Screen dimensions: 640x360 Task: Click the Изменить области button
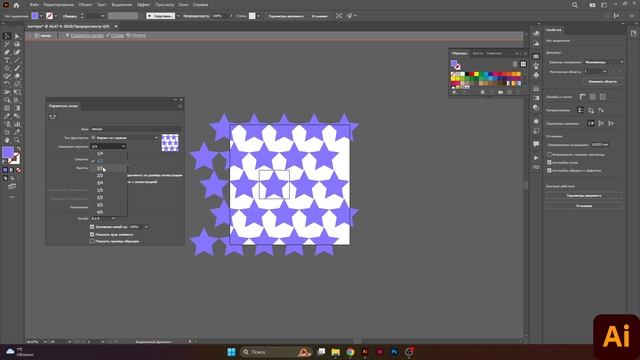602,82
